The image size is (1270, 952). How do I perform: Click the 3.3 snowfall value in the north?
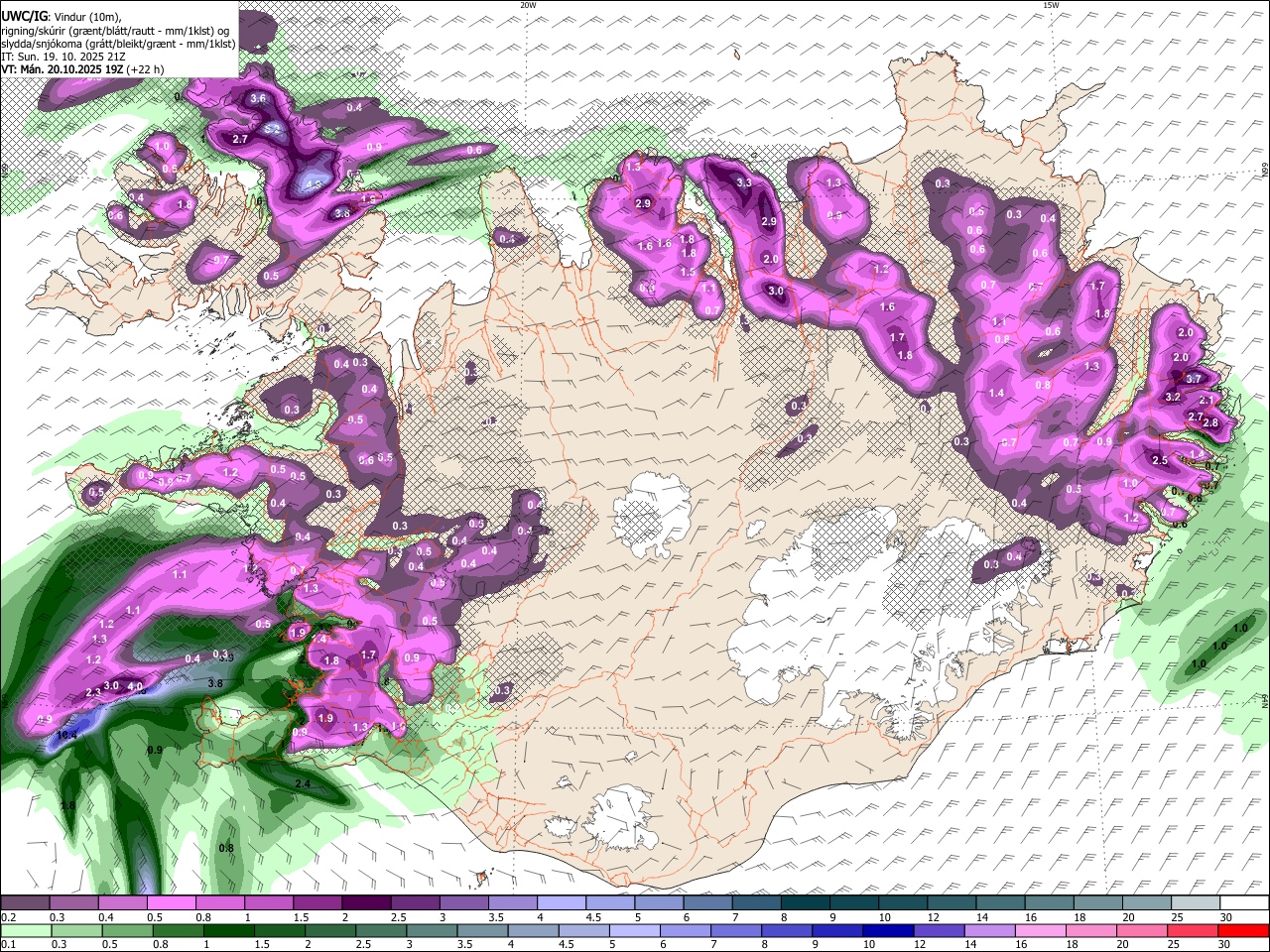(743, 182)
